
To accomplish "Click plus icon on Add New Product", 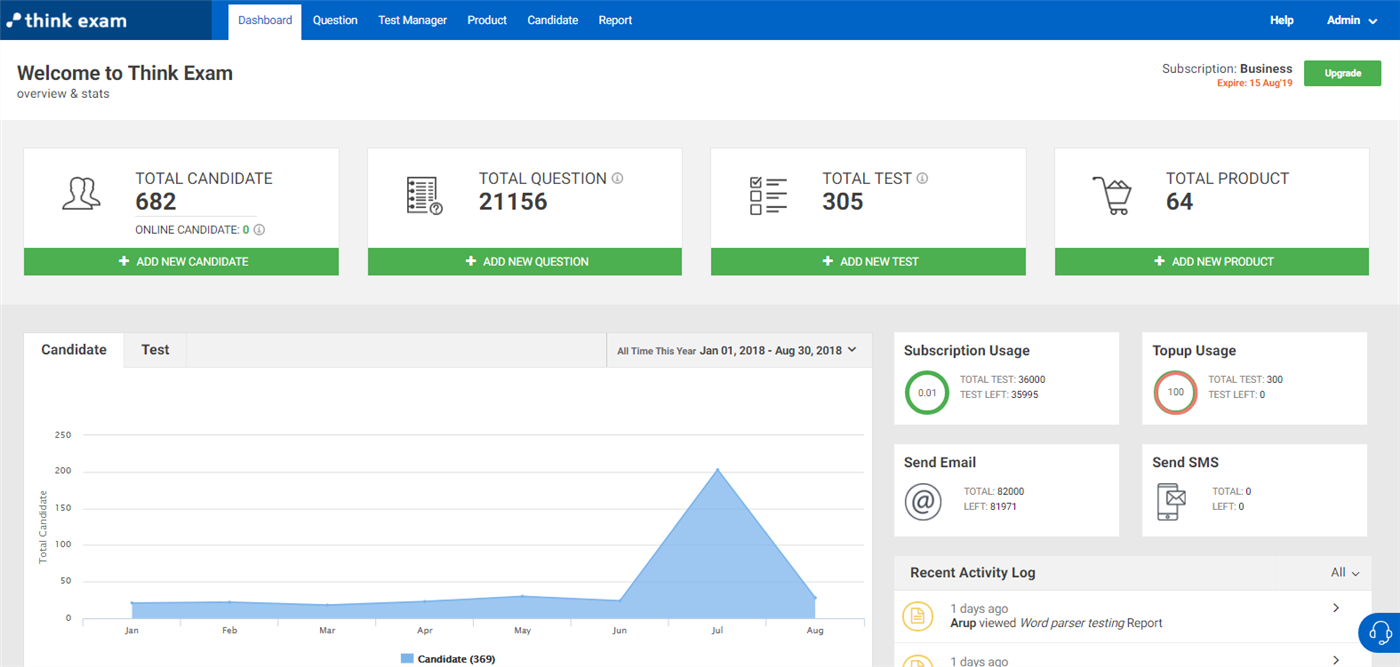I will (1159, 261).
